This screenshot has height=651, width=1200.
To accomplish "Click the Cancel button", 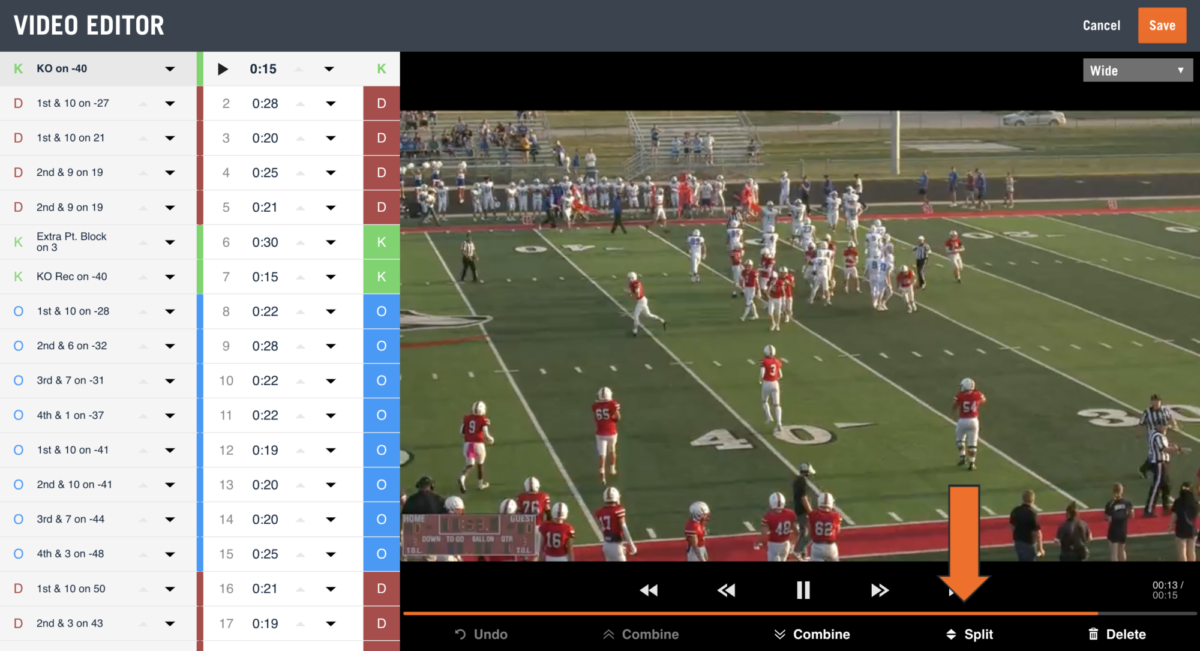I will pyautogui.click(x=1101, y=25).
